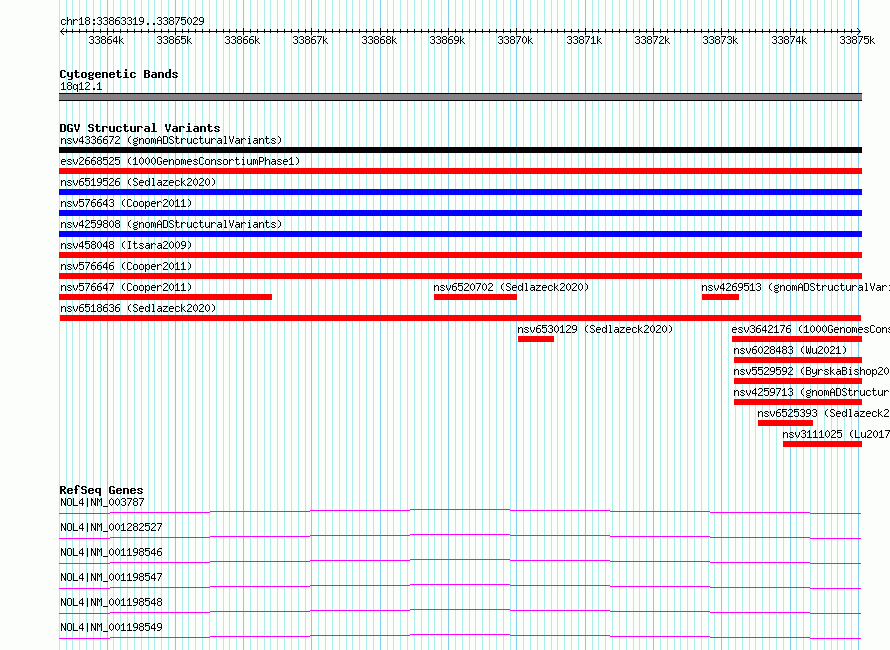Open the nsv576646 (Cooper2011) label
Image resolution: width=890 pixels, height=650 pixels.
tap(126, 266)
